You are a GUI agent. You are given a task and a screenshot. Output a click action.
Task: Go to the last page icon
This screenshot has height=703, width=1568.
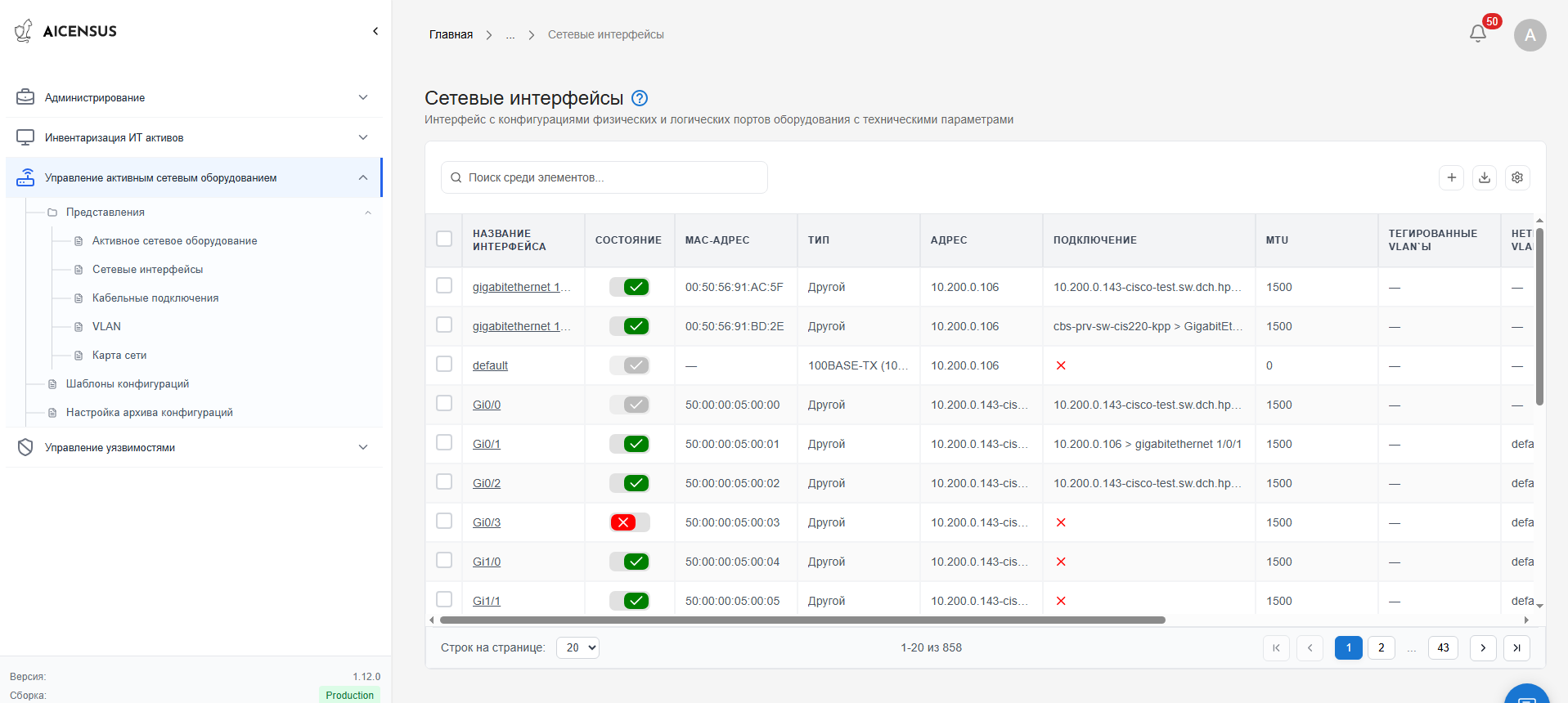[x=1516, y=647]
